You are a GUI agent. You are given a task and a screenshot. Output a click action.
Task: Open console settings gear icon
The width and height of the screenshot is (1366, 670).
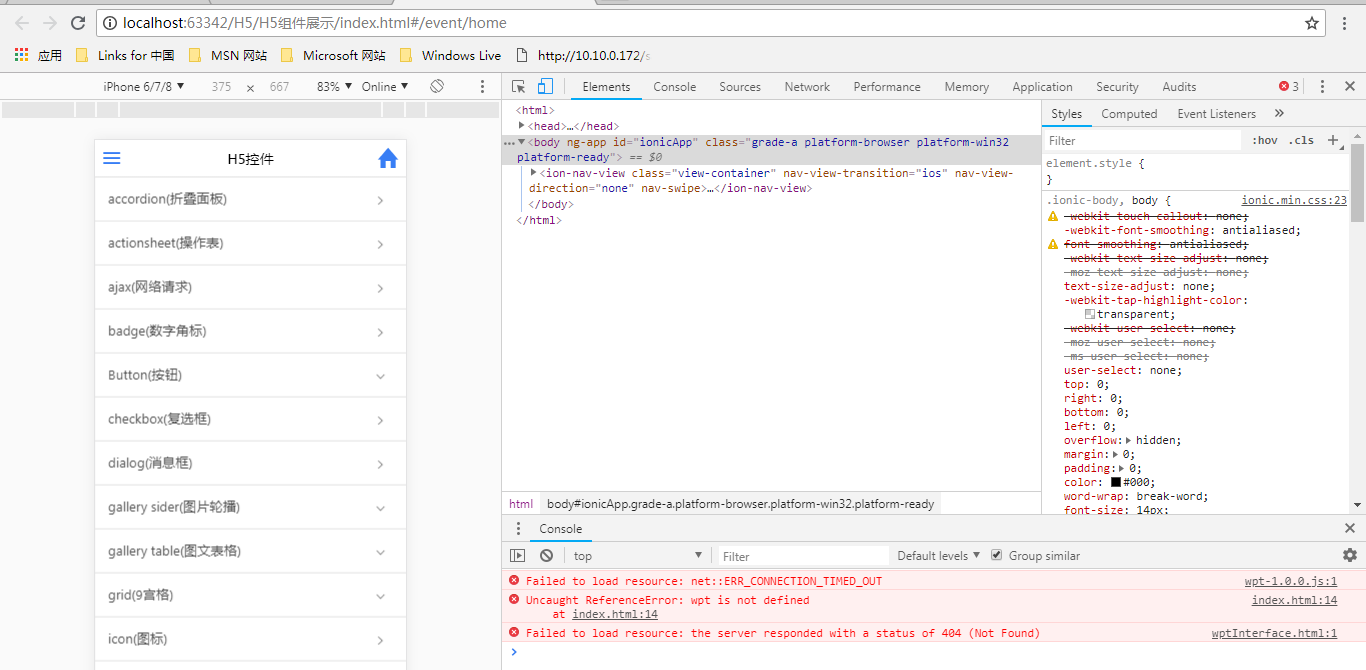pyautogui.click(x=1350, y=555)
